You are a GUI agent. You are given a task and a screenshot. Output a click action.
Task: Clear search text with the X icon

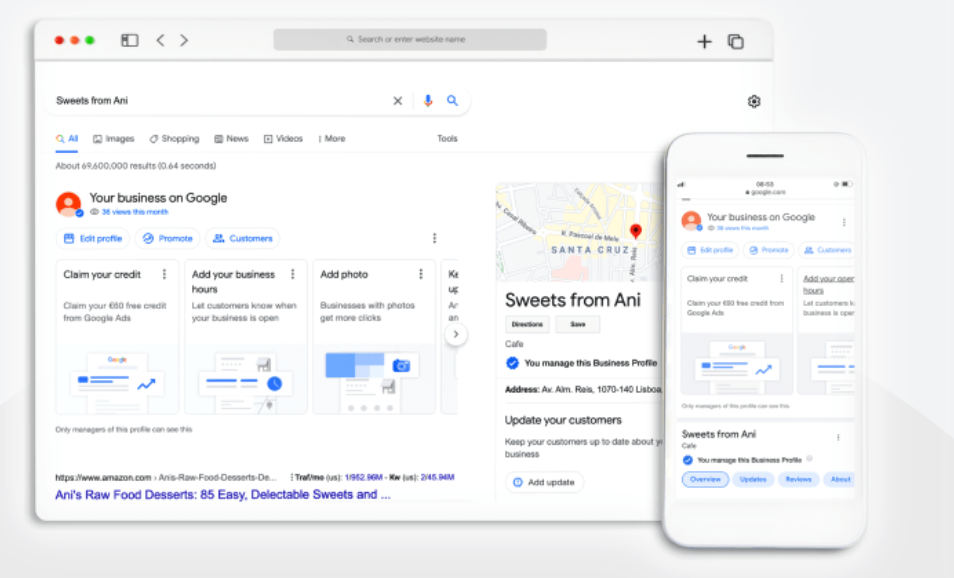(397, 101)
